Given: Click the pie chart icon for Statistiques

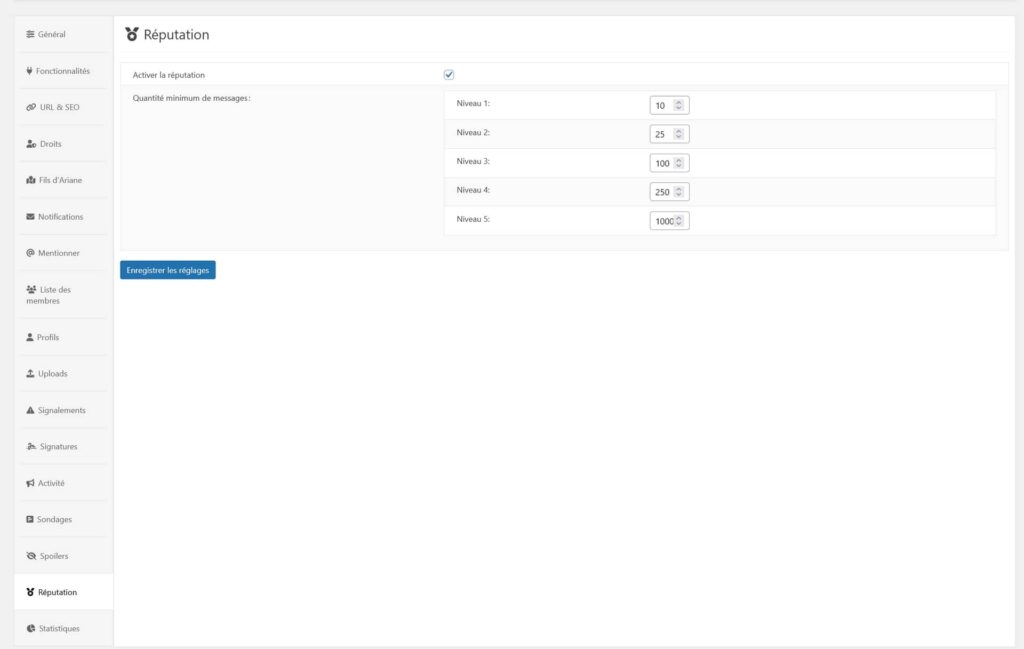Looking at the screenshot, I should click(31, 628).
